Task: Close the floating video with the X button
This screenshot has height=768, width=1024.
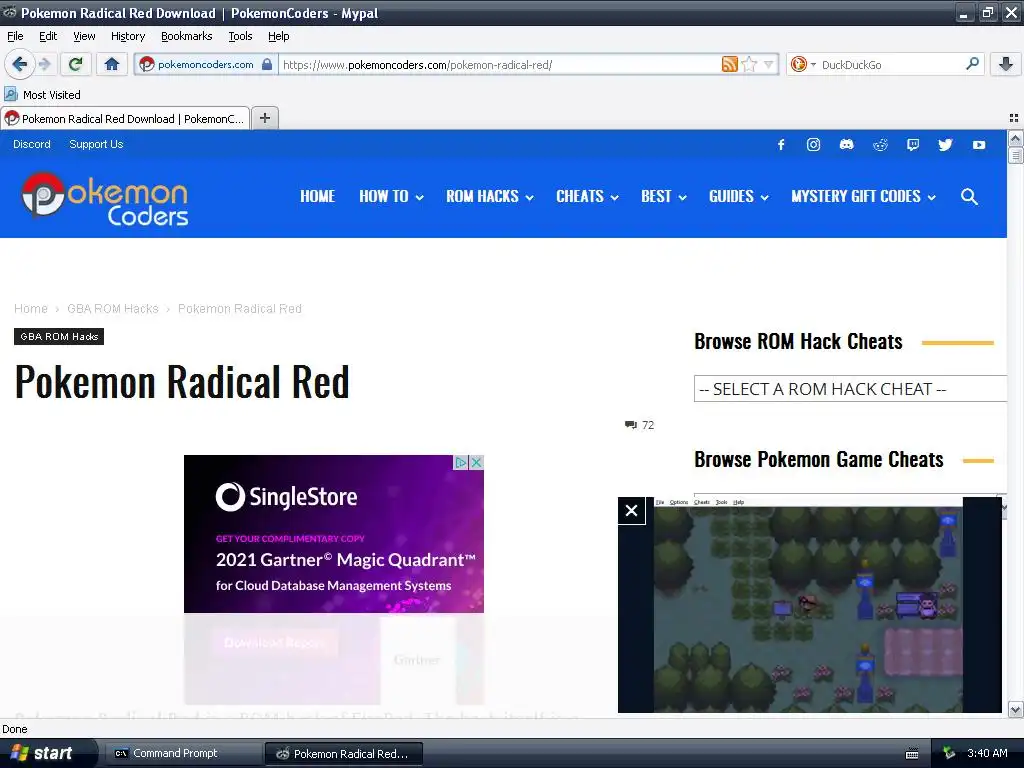Action: [632, 511]
